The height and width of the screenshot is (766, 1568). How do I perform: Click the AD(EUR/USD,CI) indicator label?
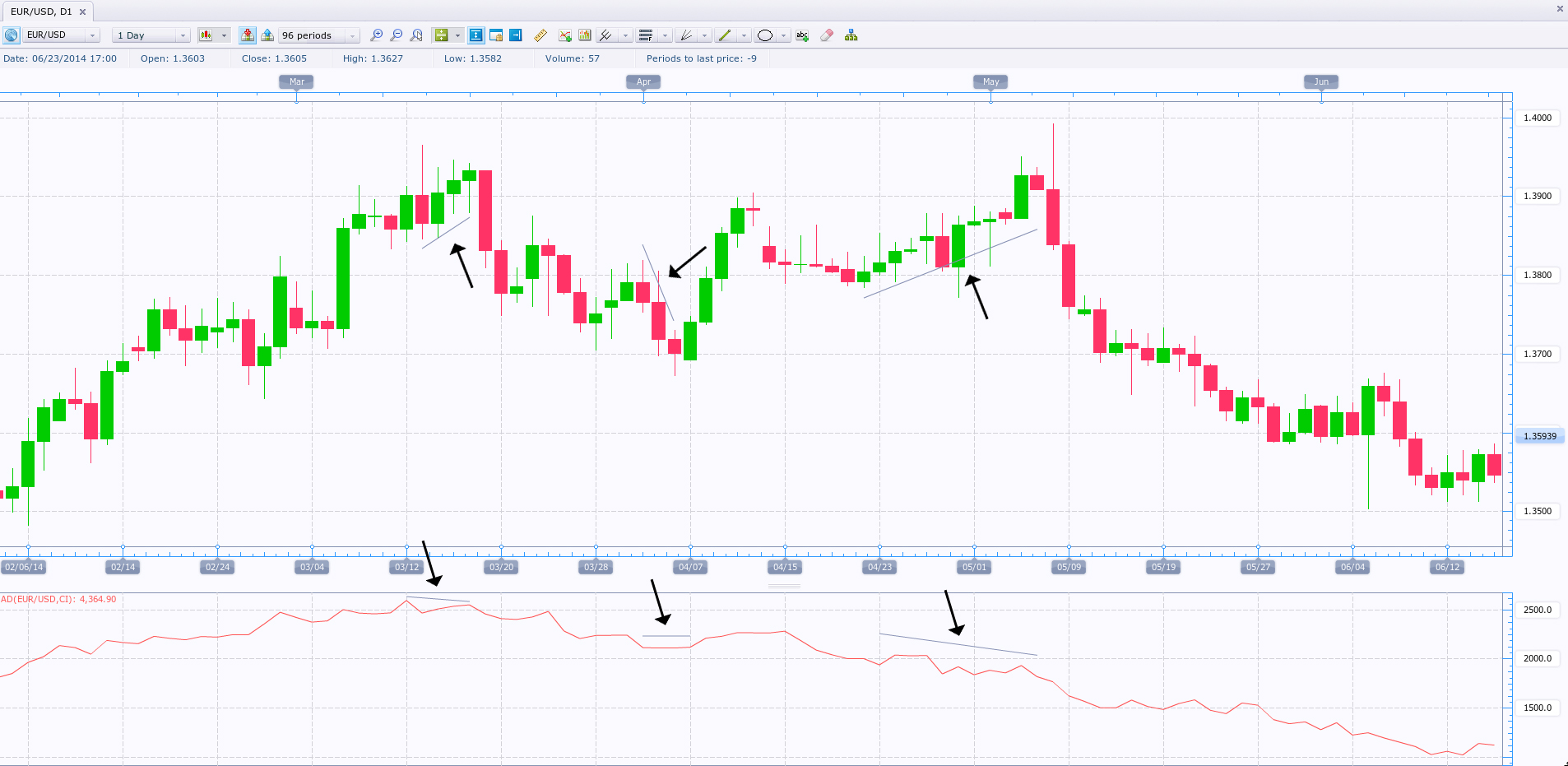coord(58,599)
